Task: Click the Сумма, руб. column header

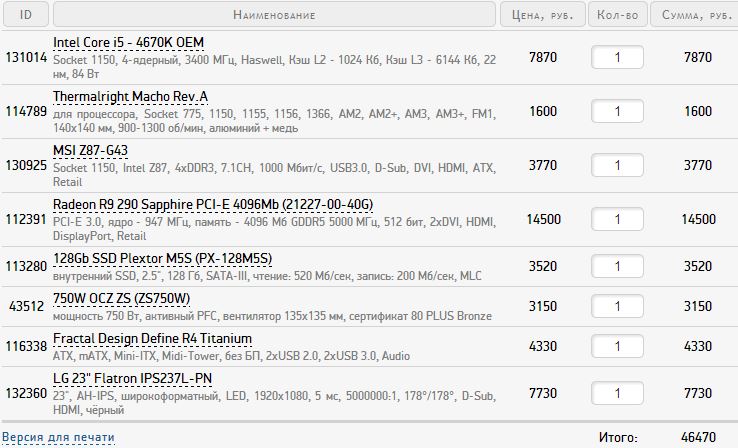Action: coord(696,15)
